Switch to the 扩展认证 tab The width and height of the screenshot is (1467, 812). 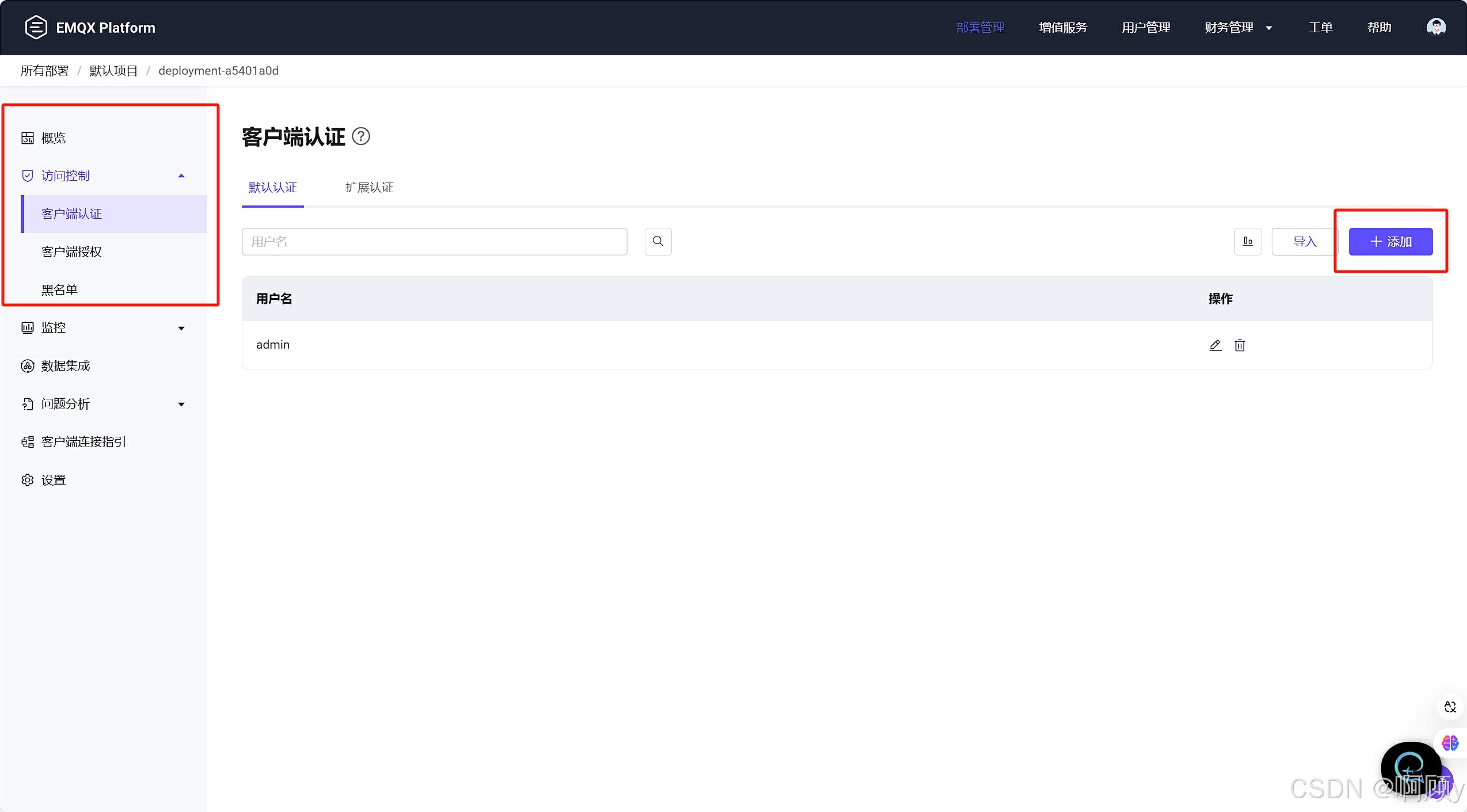point(369,188)
